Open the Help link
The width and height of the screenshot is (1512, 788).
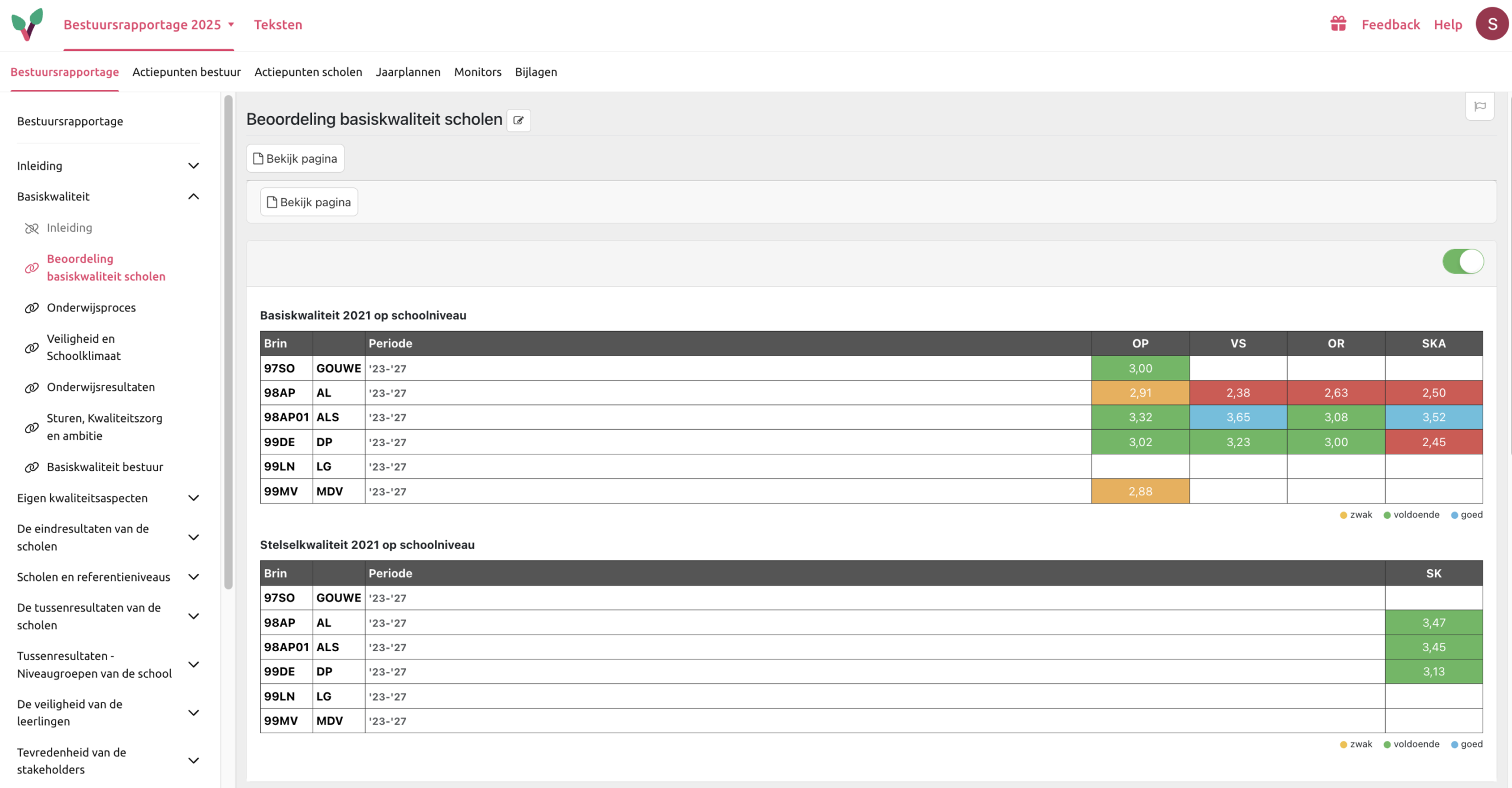(x=1447, y=25)
